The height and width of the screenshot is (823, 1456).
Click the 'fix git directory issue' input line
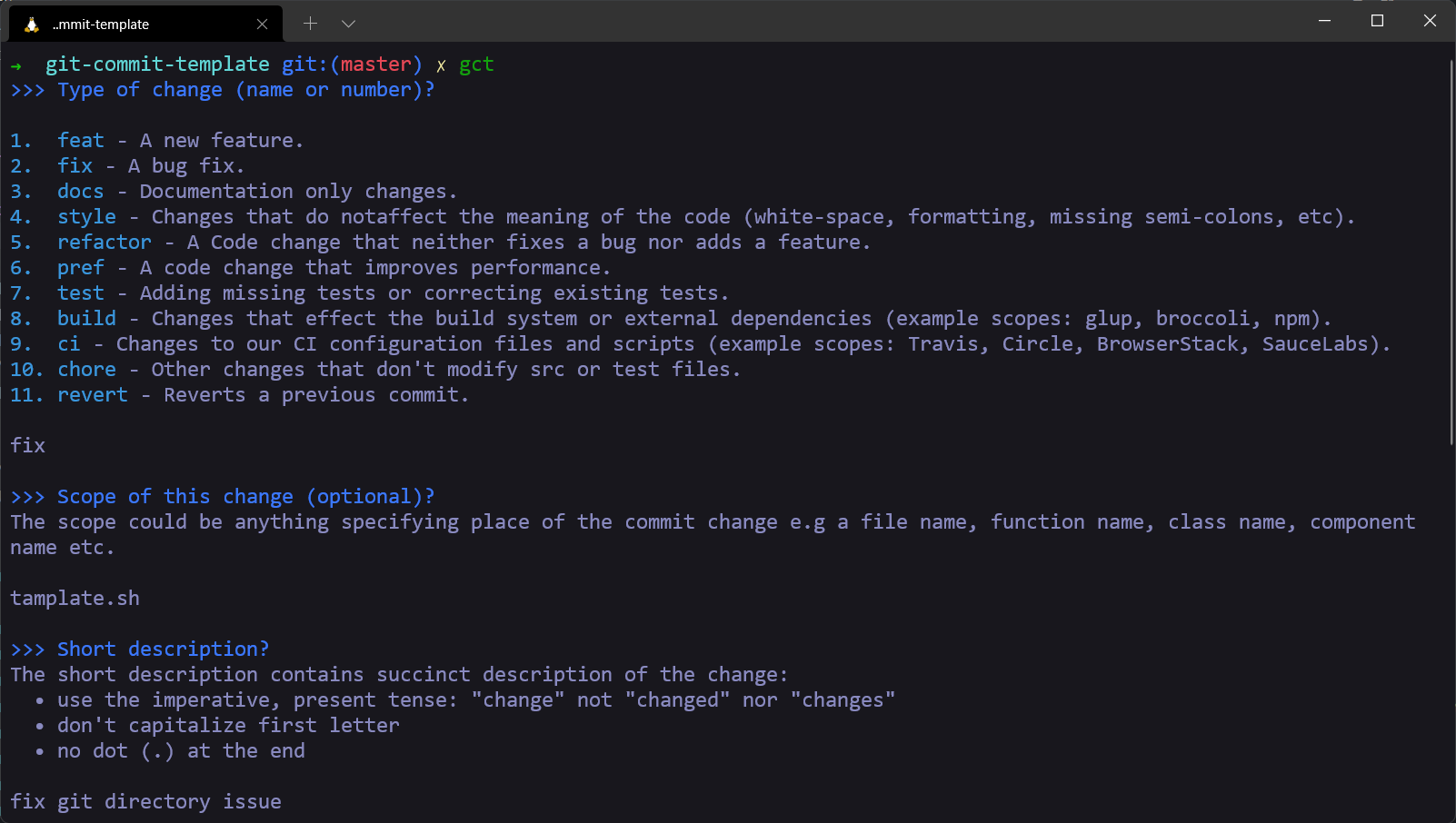click(146, 802)
